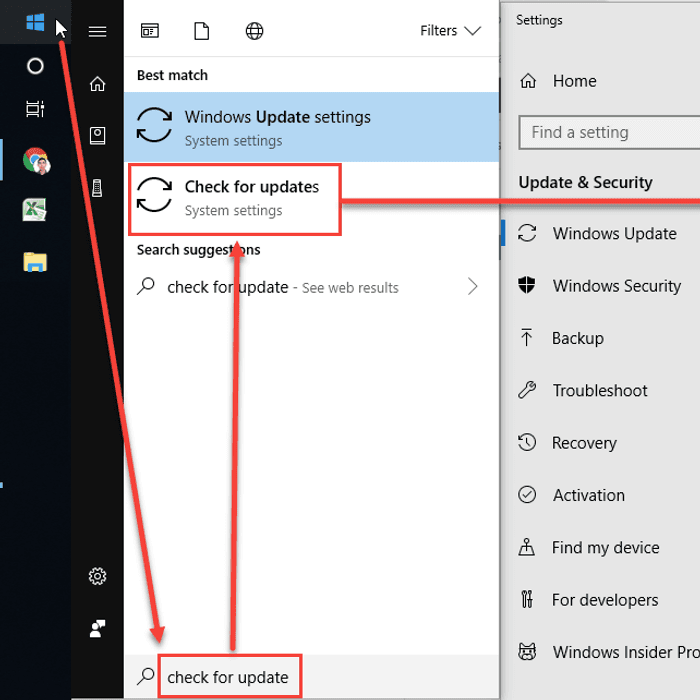Click the Search suggestions label
This screenshot has height=700, width=700.
coord(198,250)
